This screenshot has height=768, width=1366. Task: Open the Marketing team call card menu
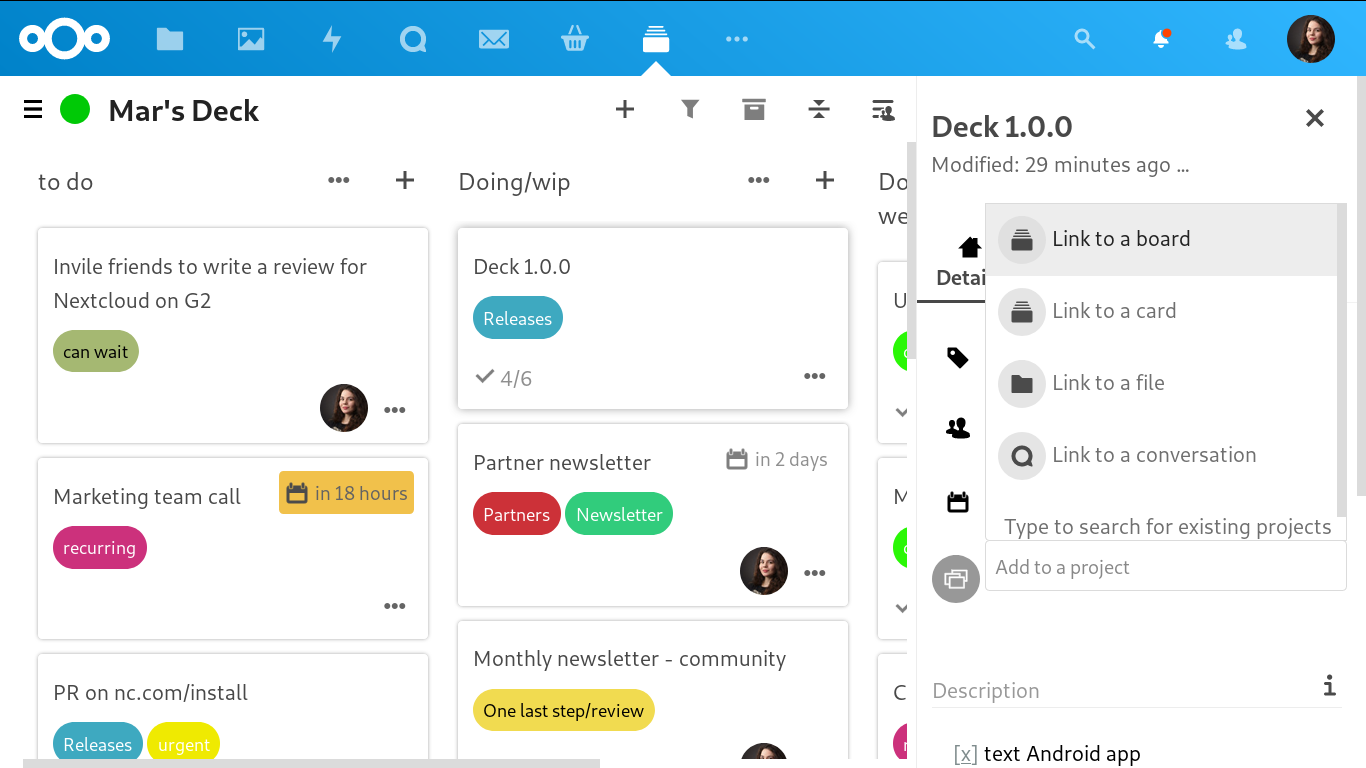click(x=395, y=606)
